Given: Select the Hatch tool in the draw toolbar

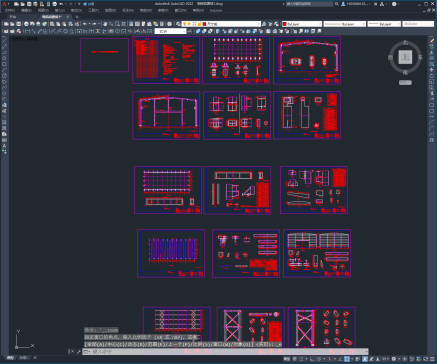Looking at the screenshot, I should [x=4, y=122].
